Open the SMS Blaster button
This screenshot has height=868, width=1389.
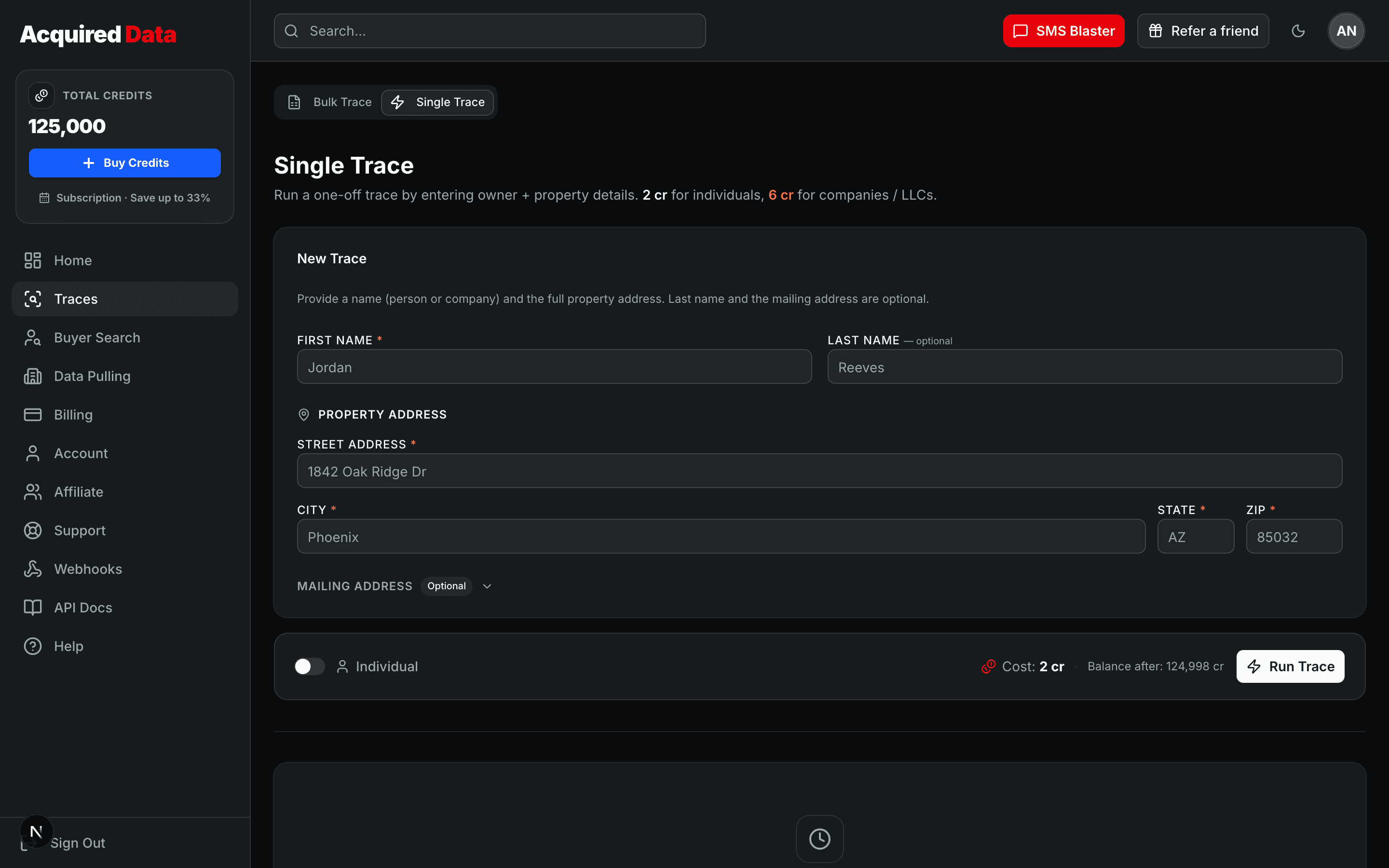pyautogui.click(x=1063, y=31)
